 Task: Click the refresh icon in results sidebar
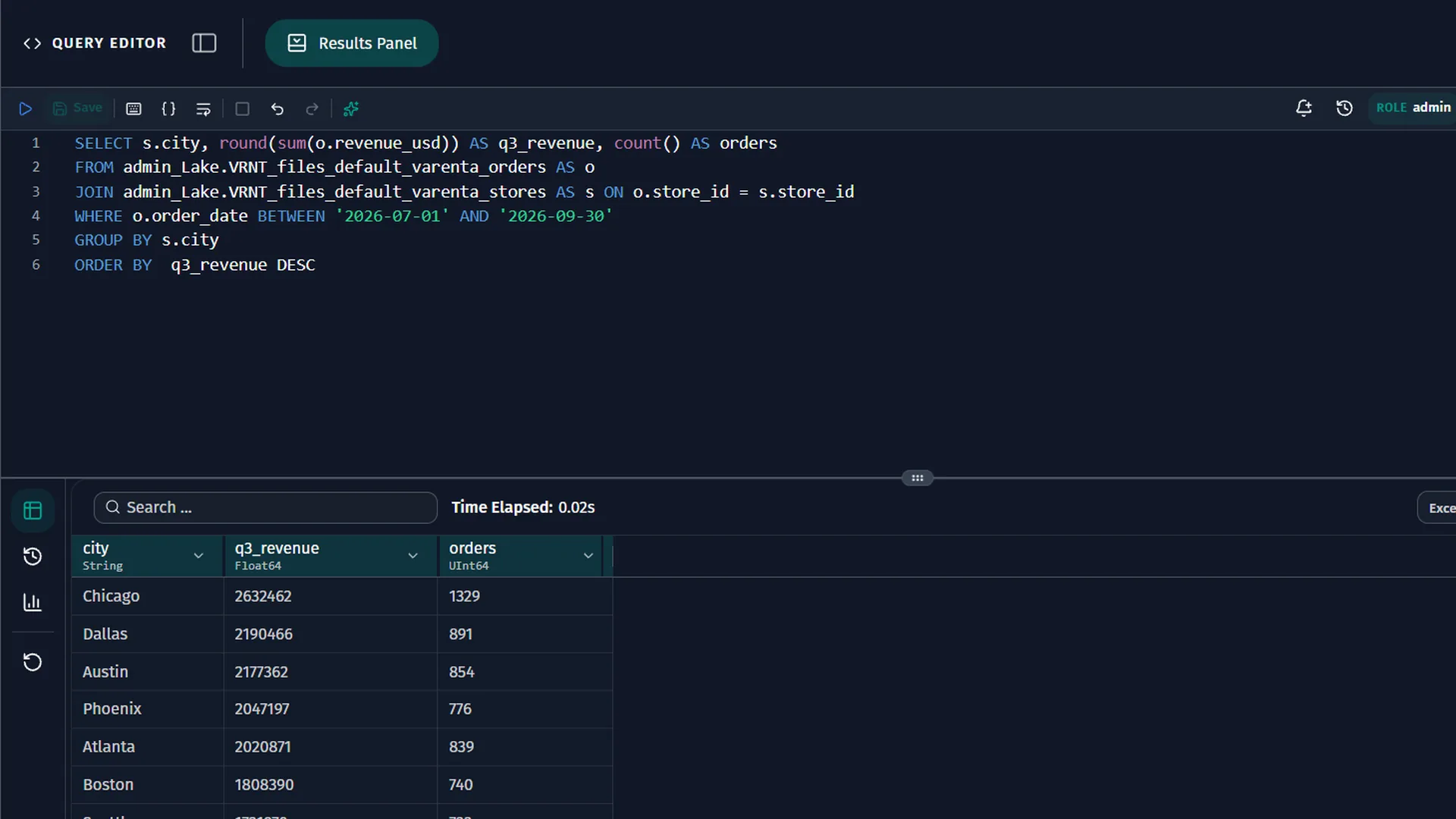[x=33, y=662]
